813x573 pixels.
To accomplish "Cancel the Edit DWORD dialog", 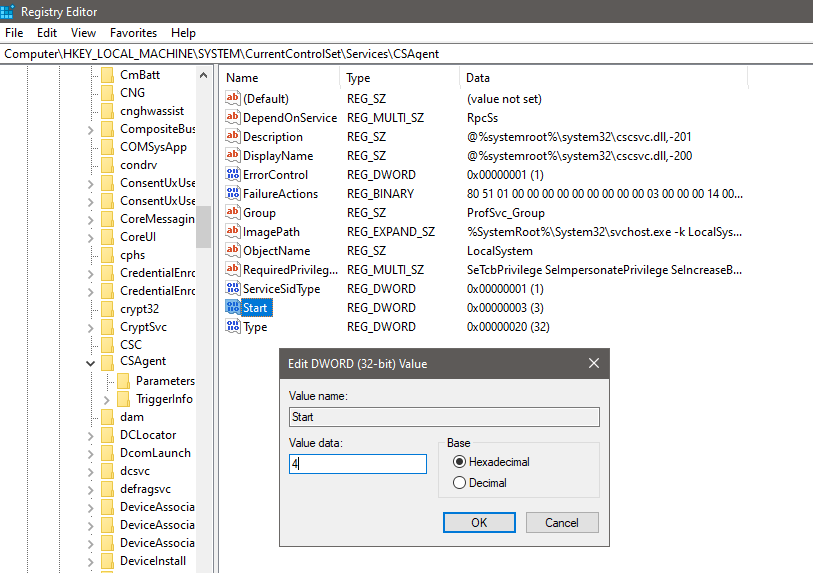I will pyautogui.click(x=561, y=522).
